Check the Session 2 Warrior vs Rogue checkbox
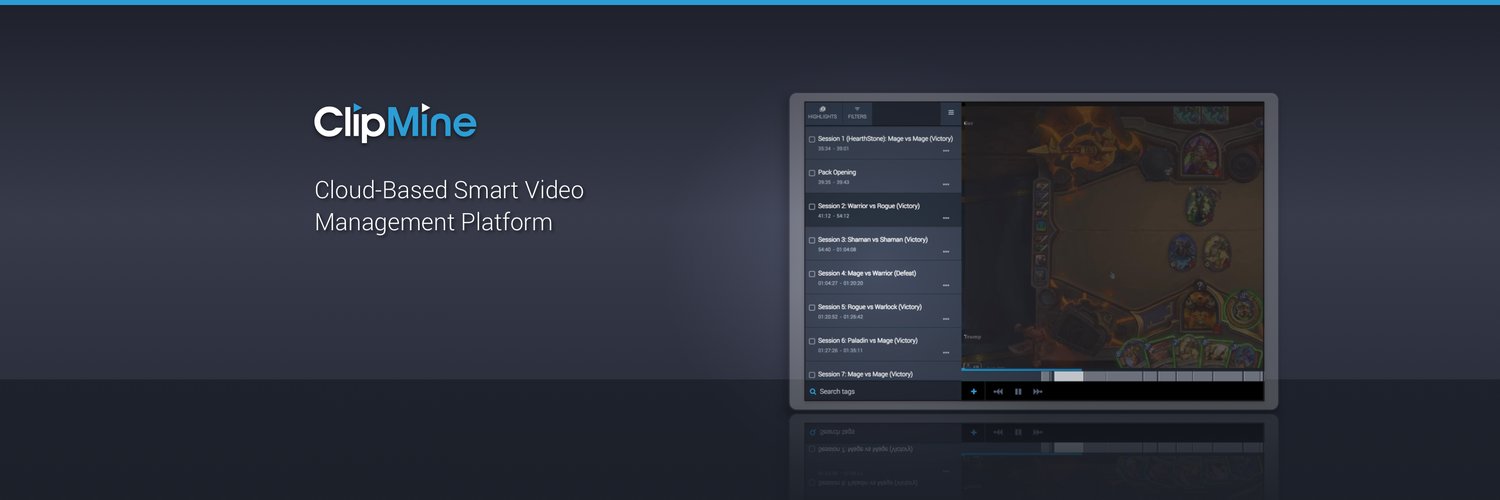The image size is (1500, 500). 812,206
